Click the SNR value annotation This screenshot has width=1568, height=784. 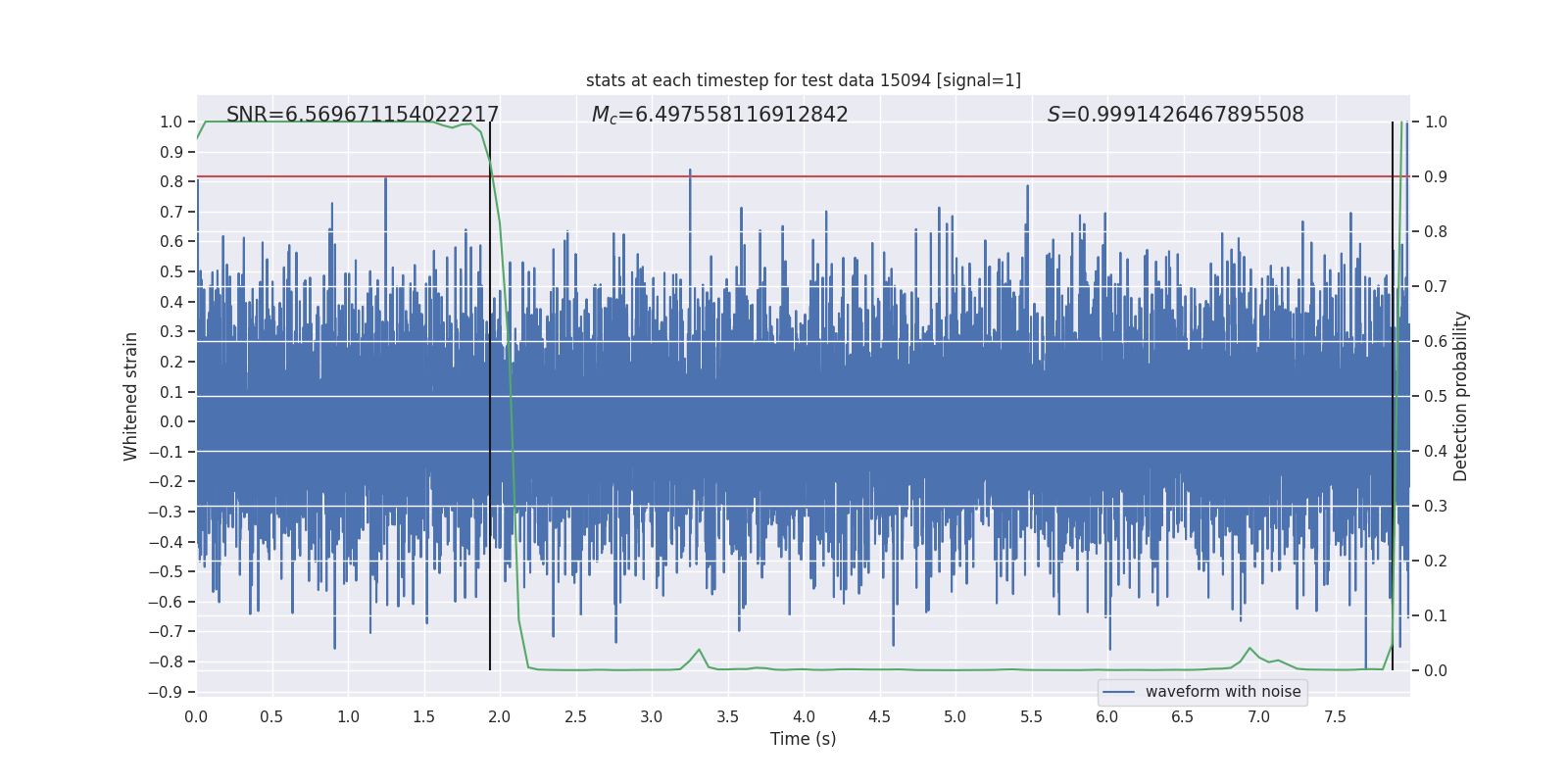(363, 115)
